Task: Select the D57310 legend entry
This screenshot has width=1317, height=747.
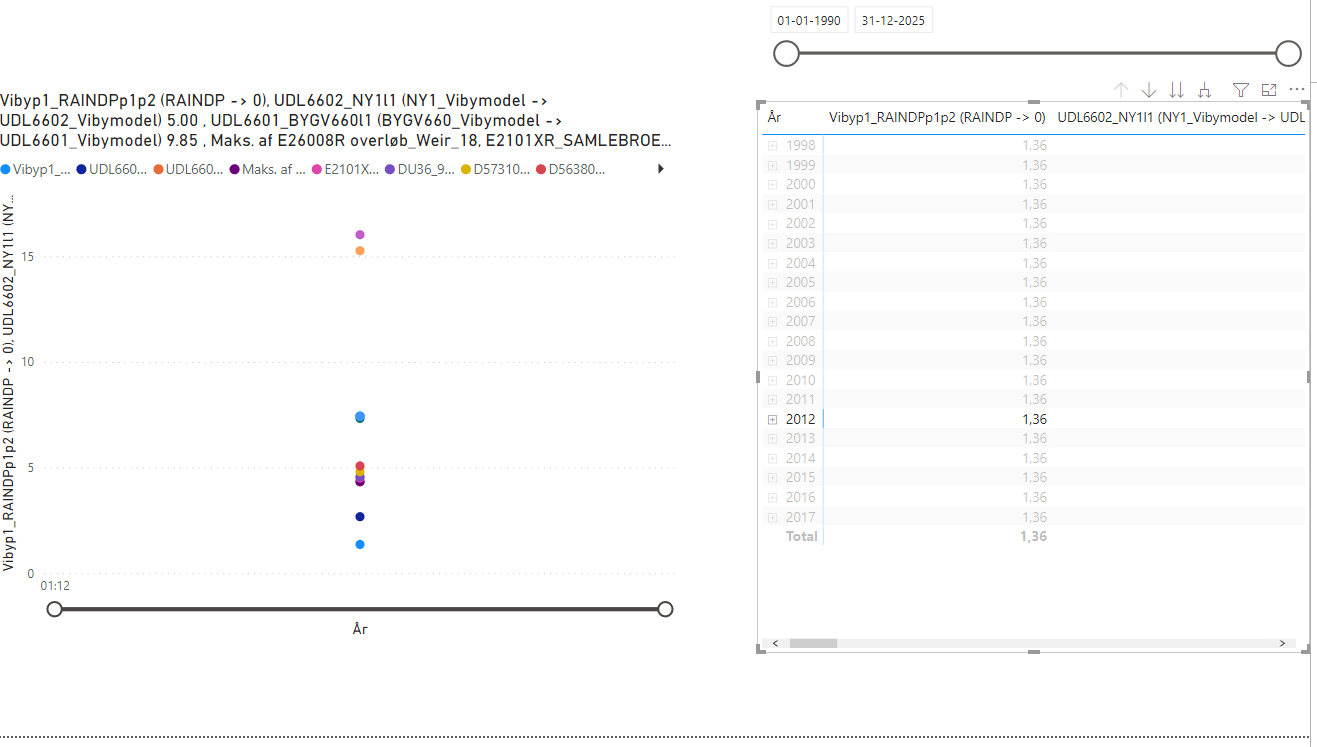Action: click(x=497, y=170)
